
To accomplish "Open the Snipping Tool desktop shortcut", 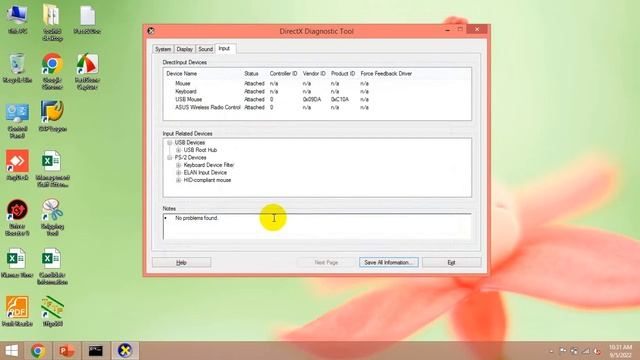I will (x=52, y=217).
